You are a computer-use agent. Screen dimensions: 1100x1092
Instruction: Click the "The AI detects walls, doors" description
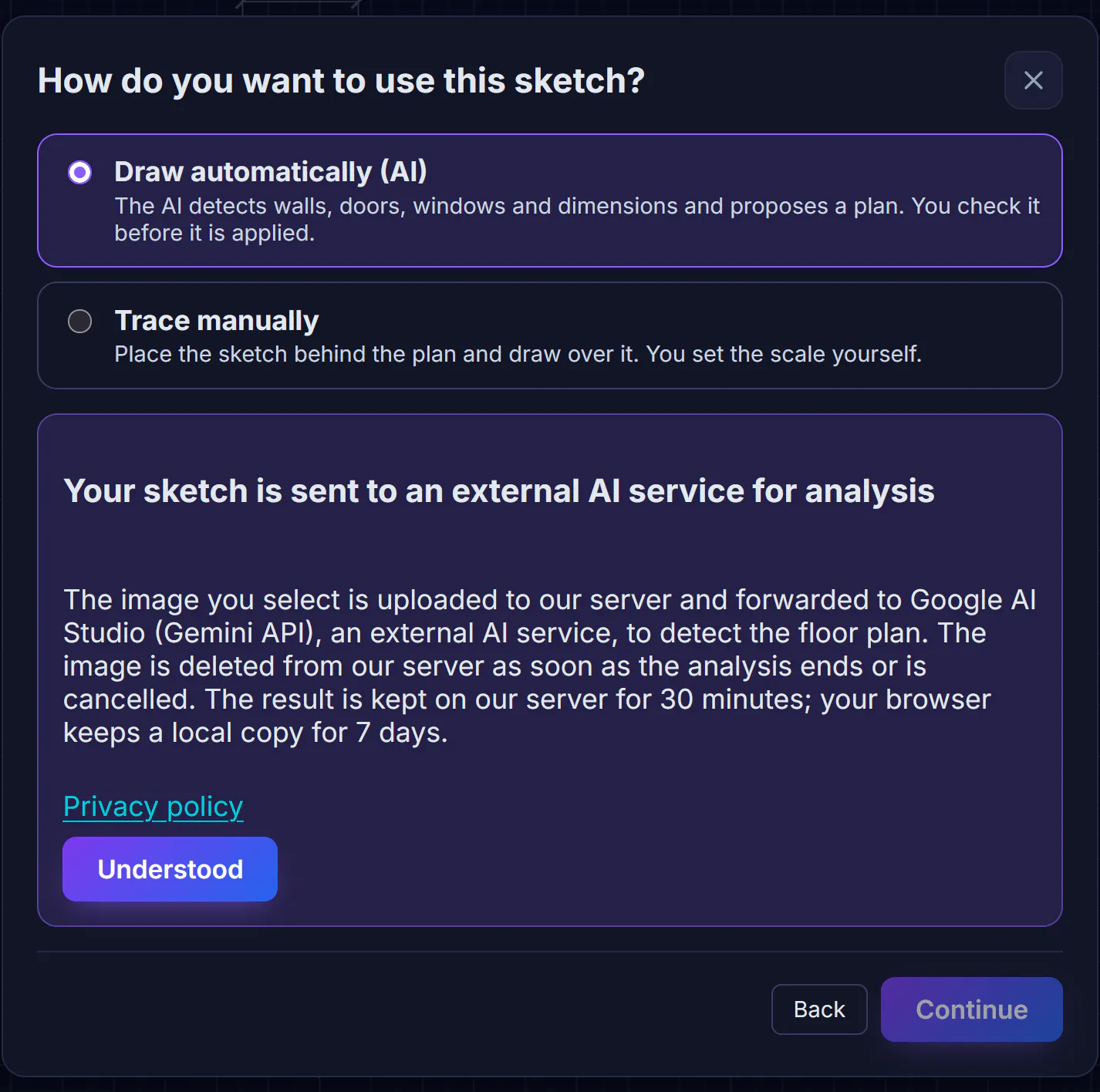coord(577,219)
